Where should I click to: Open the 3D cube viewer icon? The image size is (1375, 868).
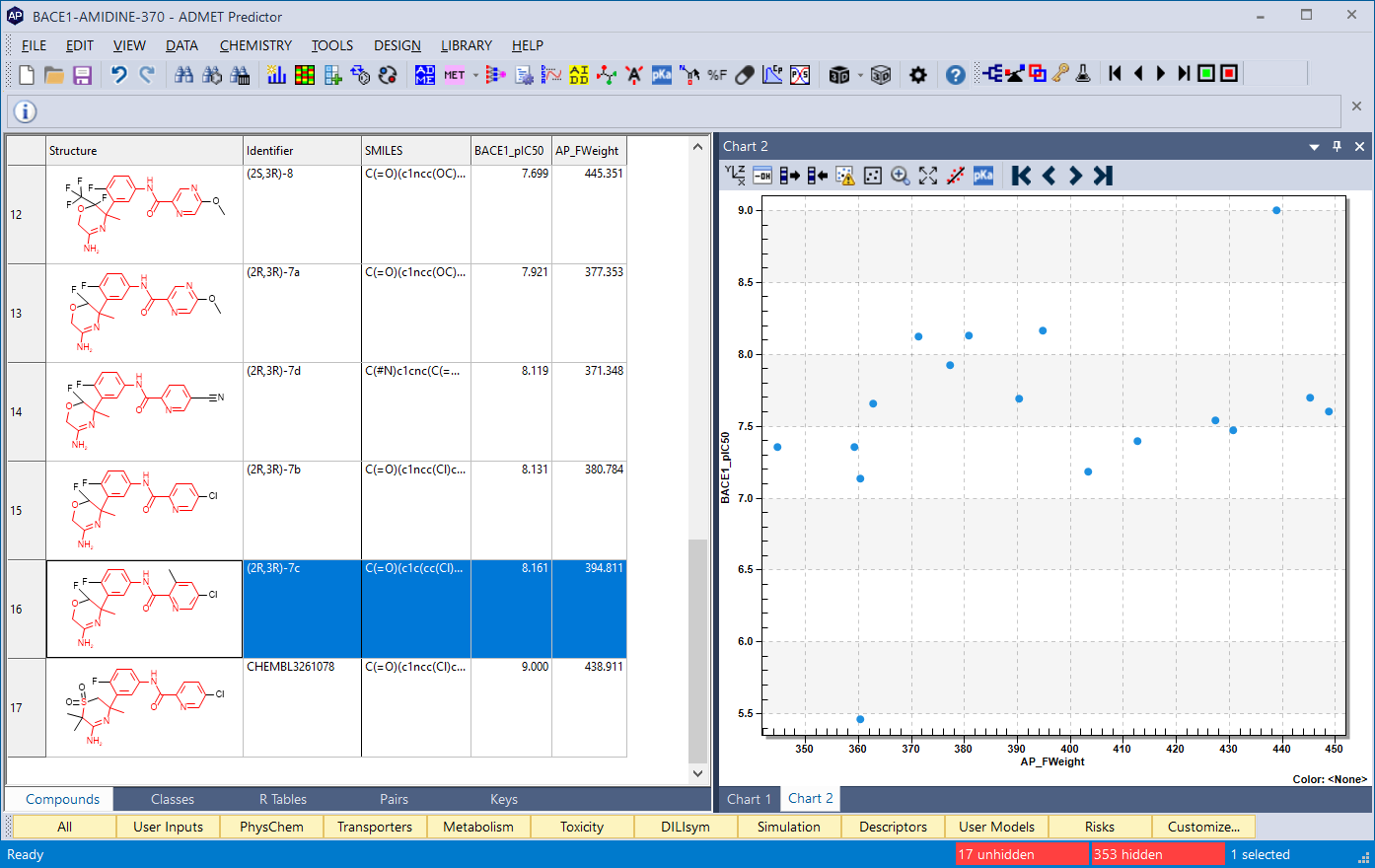tap(839, 75)
